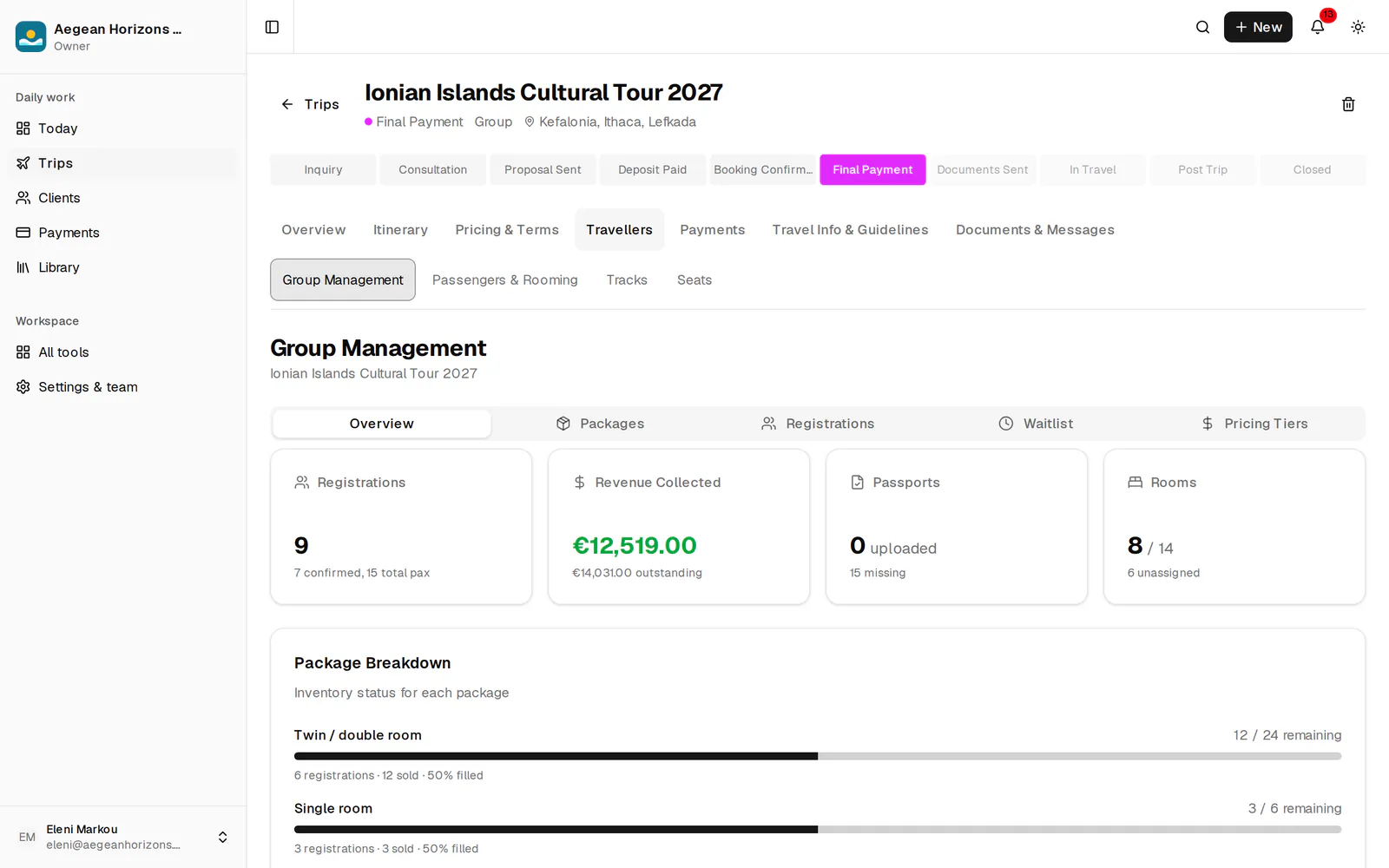The width and height of the screenshot is (1389, 868).
Task: Set trip stage to Consultation
Action: (432, 170)
